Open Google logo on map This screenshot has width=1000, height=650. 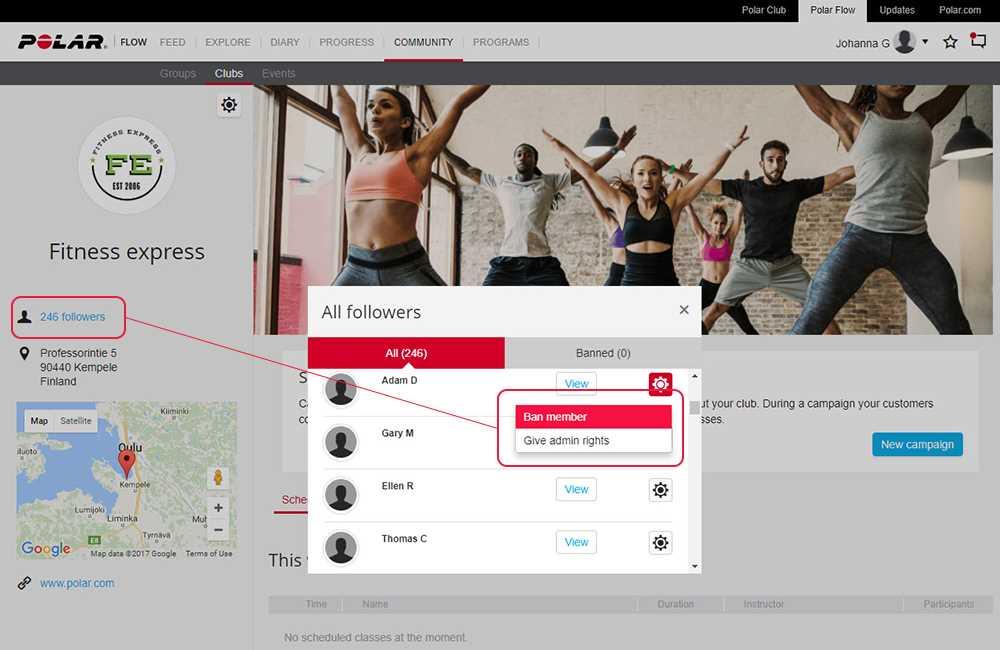[x=45, y=549]
